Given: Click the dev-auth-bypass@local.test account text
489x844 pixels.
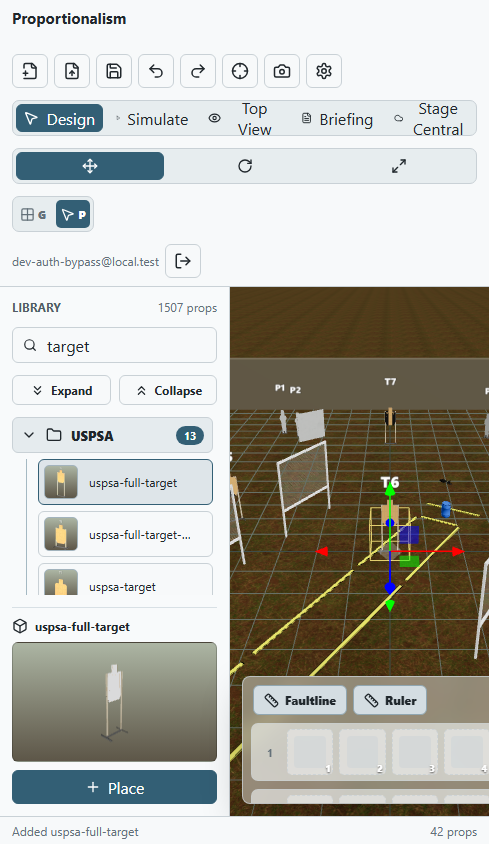Looking at the screenshot, I should point(86,262).
